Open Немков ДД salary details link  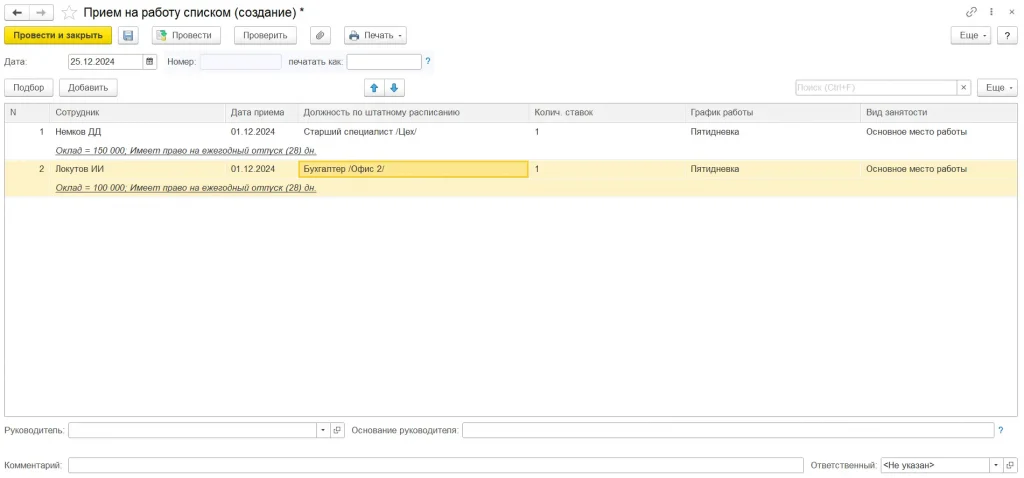point(186,150)
